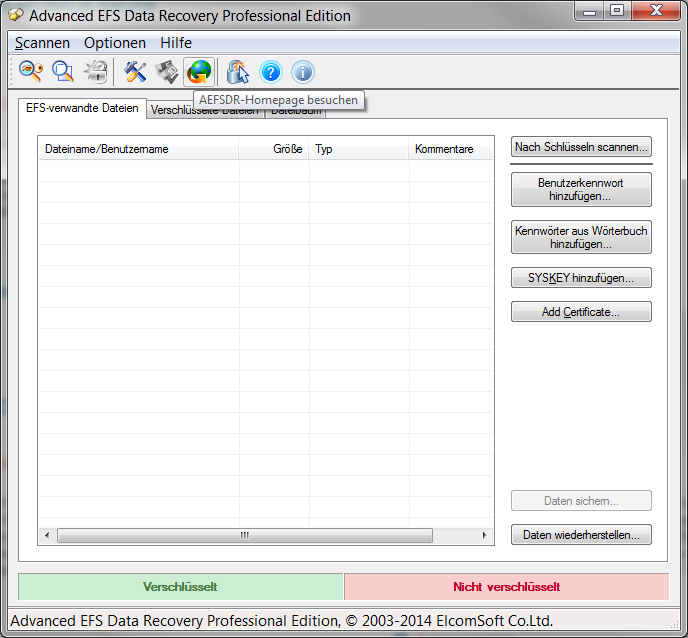Click 'Benutzerkennwort hinzufügen...' button

(581, 190)
